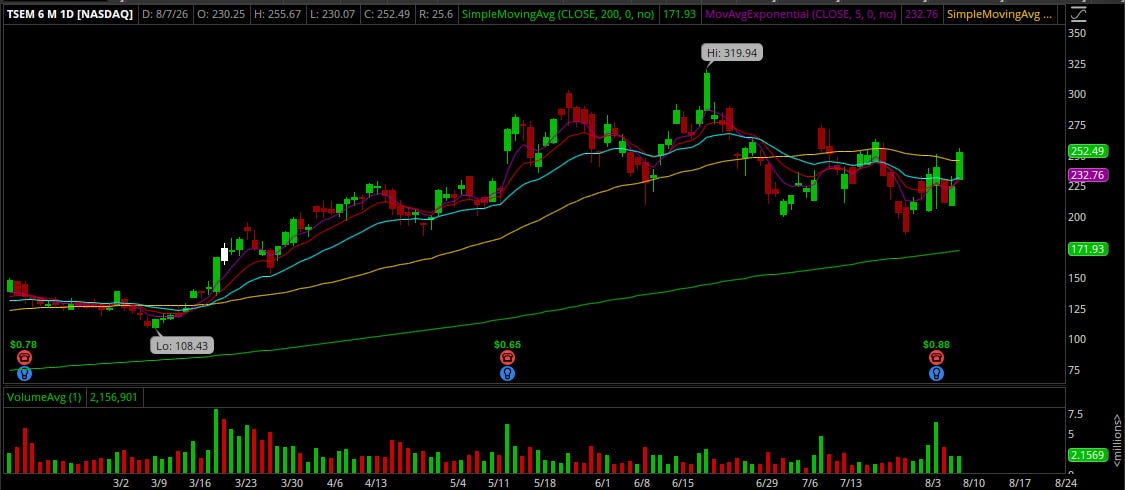The height and width of the screenshot is (490, 1125).
Task: Click the red earnings phone icon under $0.65
Action: coord(507,358)
